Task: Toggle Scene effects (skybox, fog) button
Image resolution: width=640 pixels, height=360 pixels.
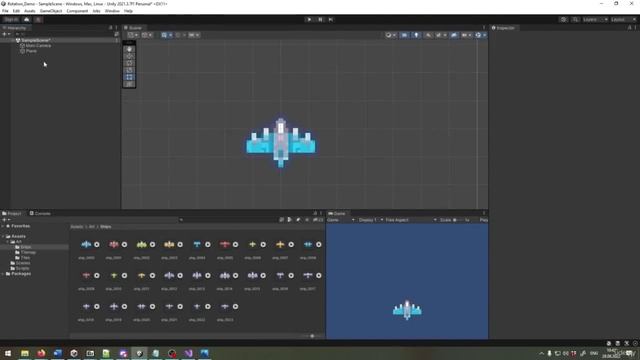Action: [439, 35]
